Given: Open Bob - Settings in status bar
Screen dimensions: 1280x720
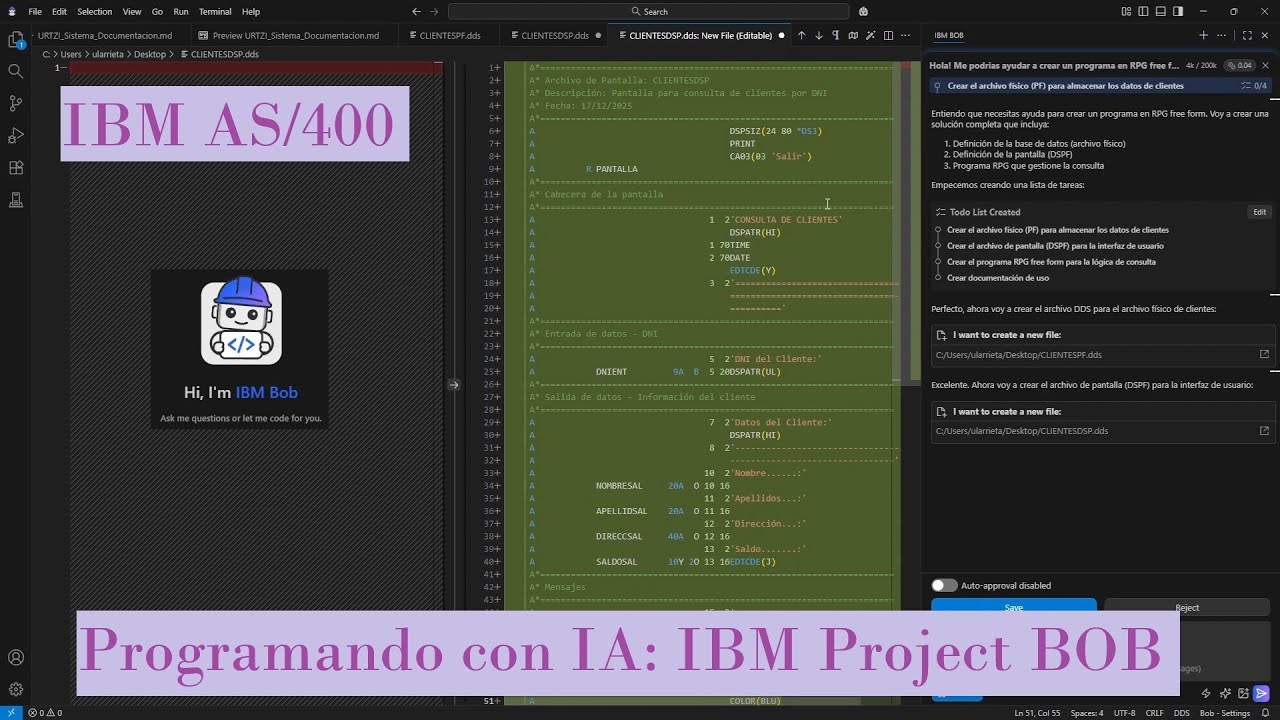Looking at the screenshot, I should point(1225,713).
